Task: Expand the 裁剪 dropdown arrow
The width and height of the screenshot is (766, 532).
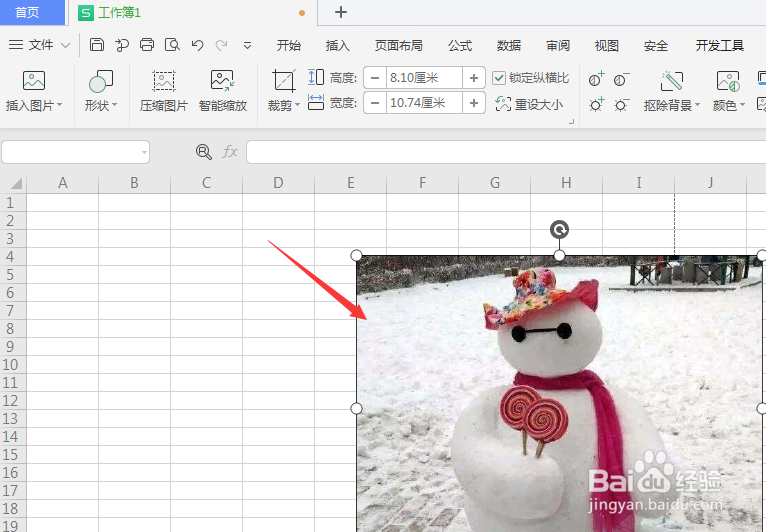Action: point(297,105)
